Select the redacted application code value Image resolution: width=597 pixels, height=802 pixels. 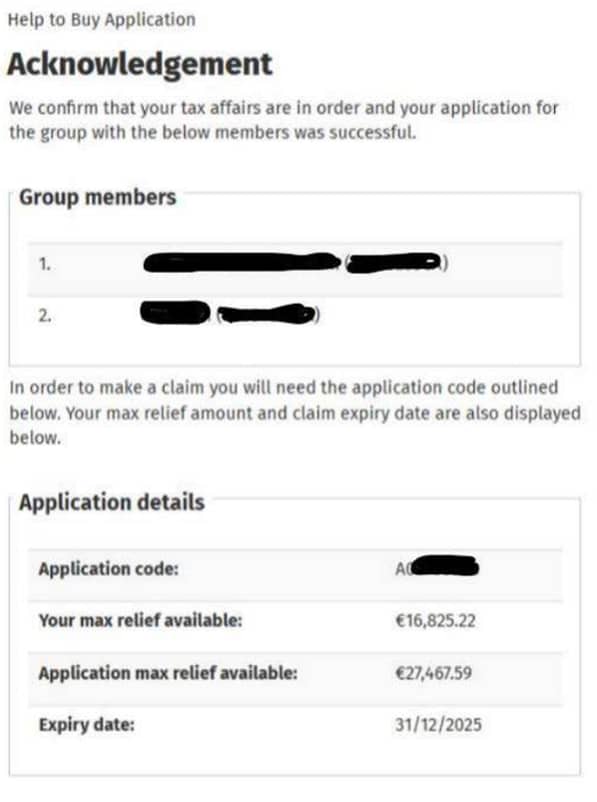(437, 567)
